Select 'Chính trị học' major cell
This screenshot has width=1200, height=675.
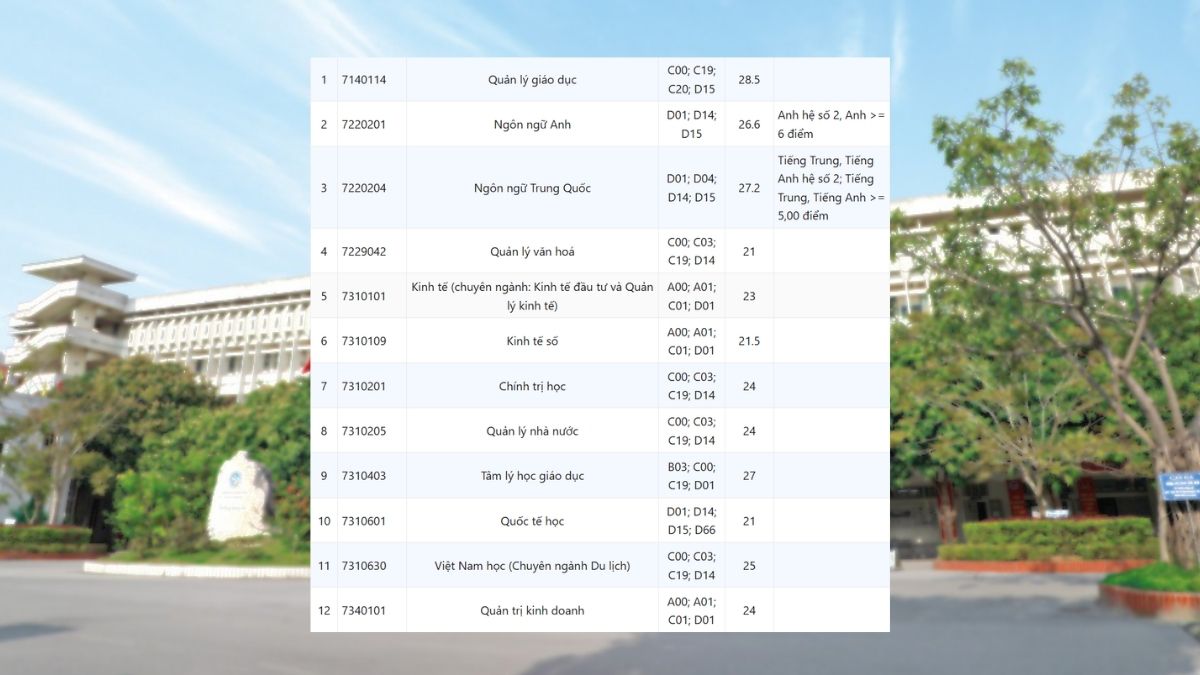point(532,386)
